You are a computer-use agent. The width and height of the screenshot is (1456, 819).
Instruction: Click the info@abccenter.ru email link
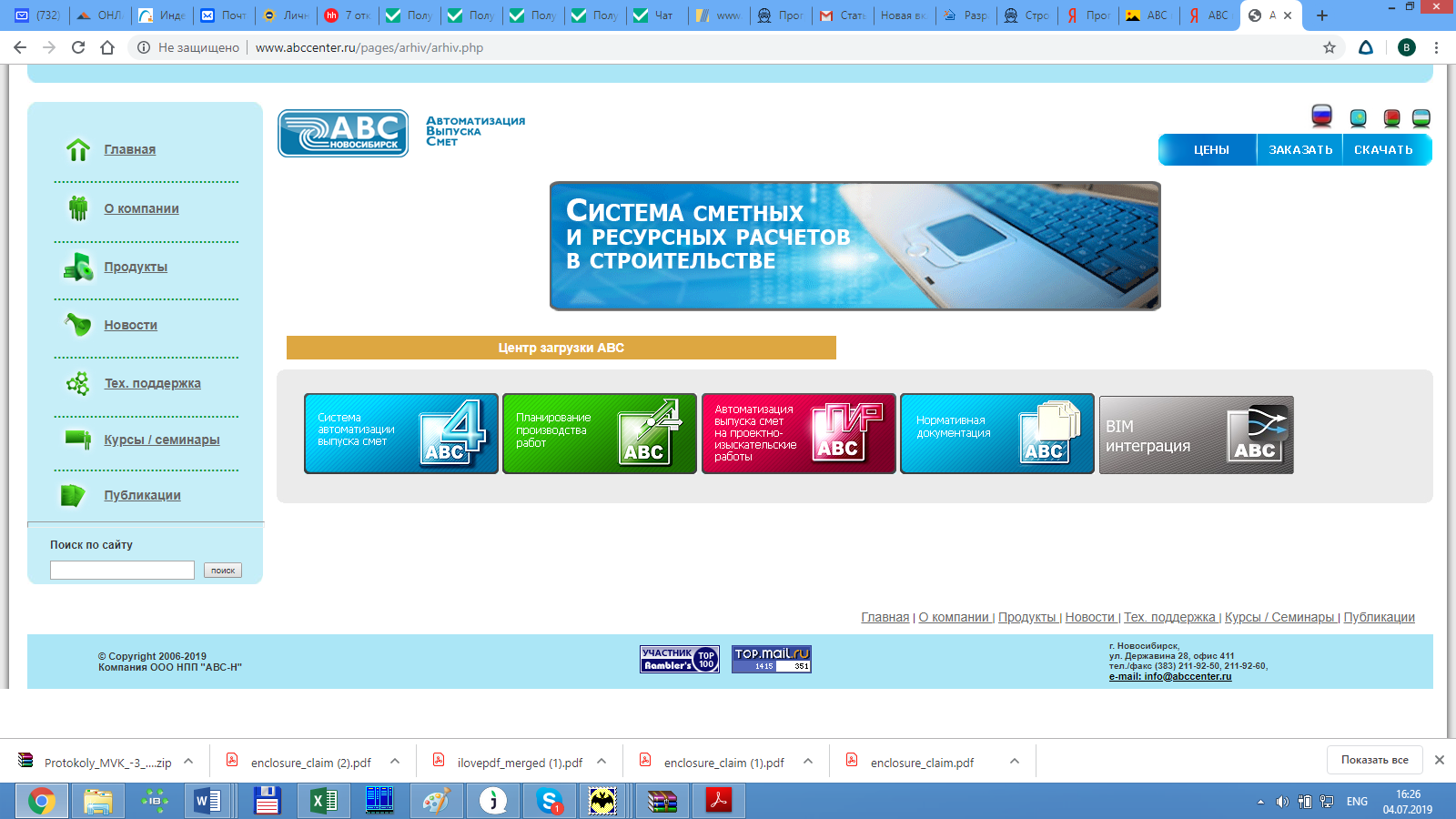pyautogui.click(x=1170, y=677)
